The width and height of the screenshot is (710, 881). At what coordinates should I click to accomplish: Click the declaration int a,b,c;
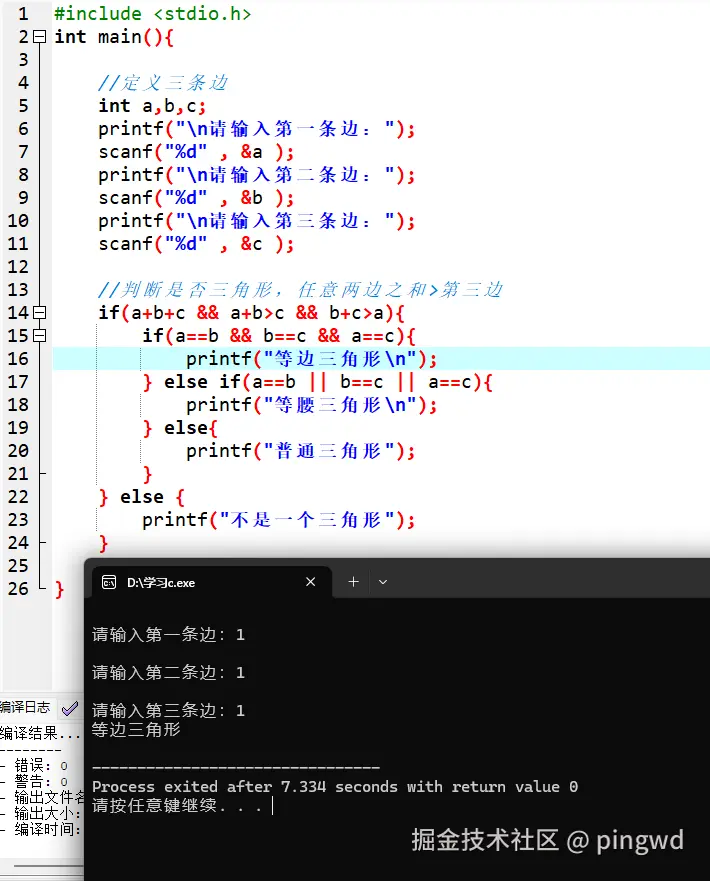[x=152, y=106]
